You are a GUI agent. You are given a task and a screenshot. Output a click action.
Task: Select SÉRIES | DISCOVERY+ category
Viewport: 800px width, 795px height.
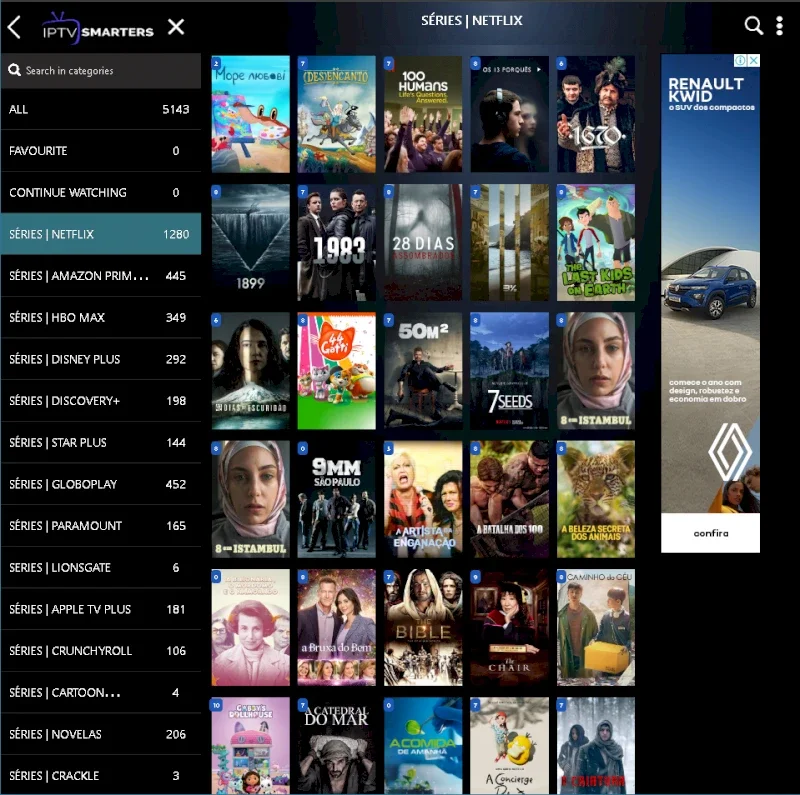[x=101, y=401]
